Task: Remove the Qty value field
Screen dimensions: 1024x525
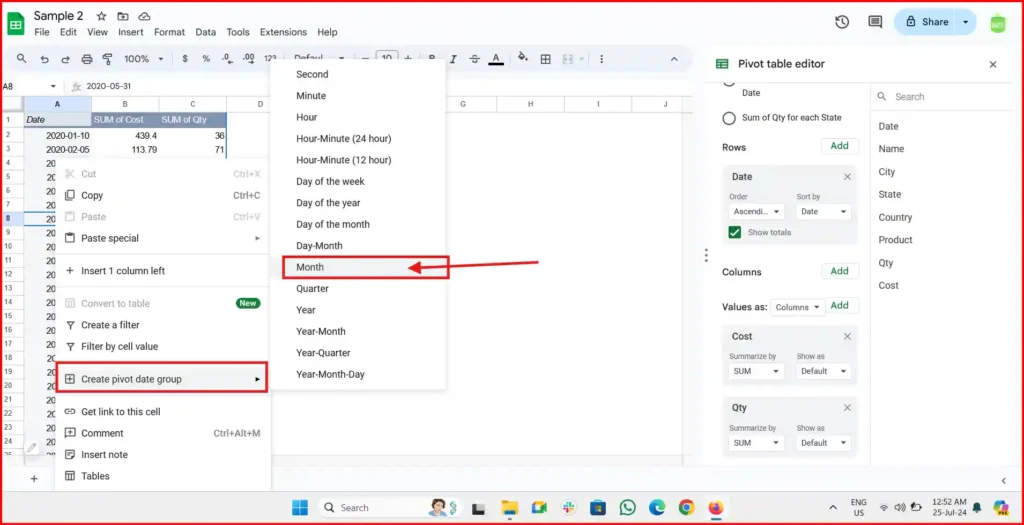Action: [x=847, y=407]
